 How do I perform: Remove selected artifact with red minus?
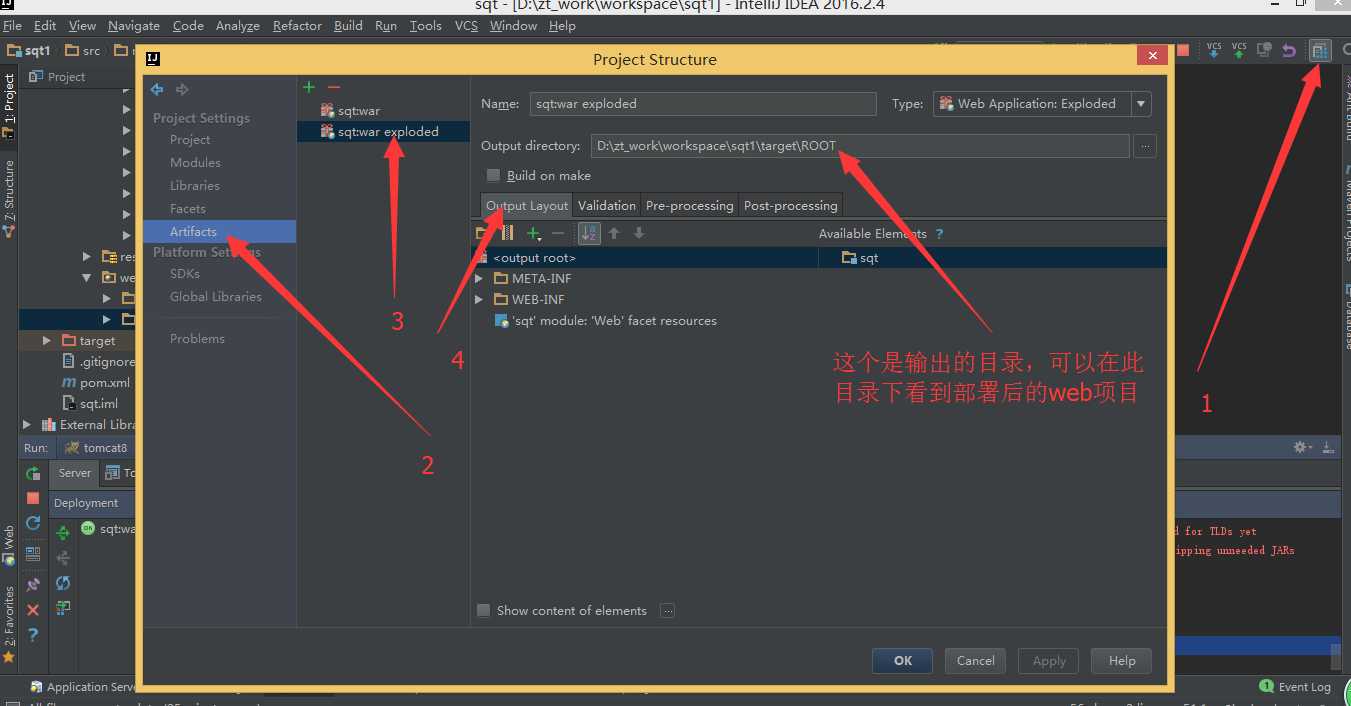(x=334, y=88)
